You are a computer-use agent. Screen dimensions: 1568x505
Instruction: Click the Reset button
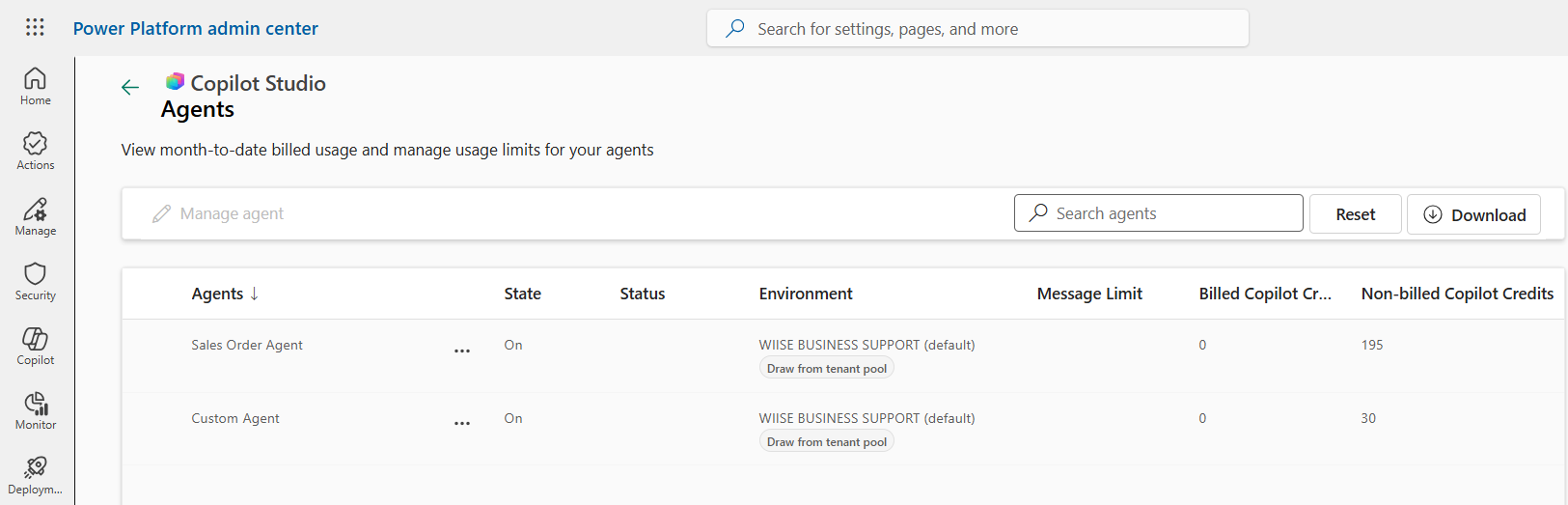[x=1355, y=214]
